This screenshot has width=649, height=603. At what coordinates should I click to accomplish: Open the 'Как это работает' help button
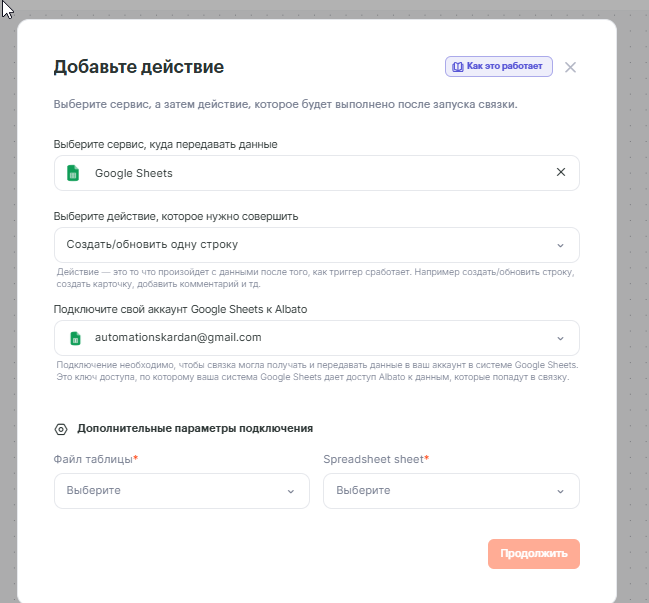tap(498, 67)
